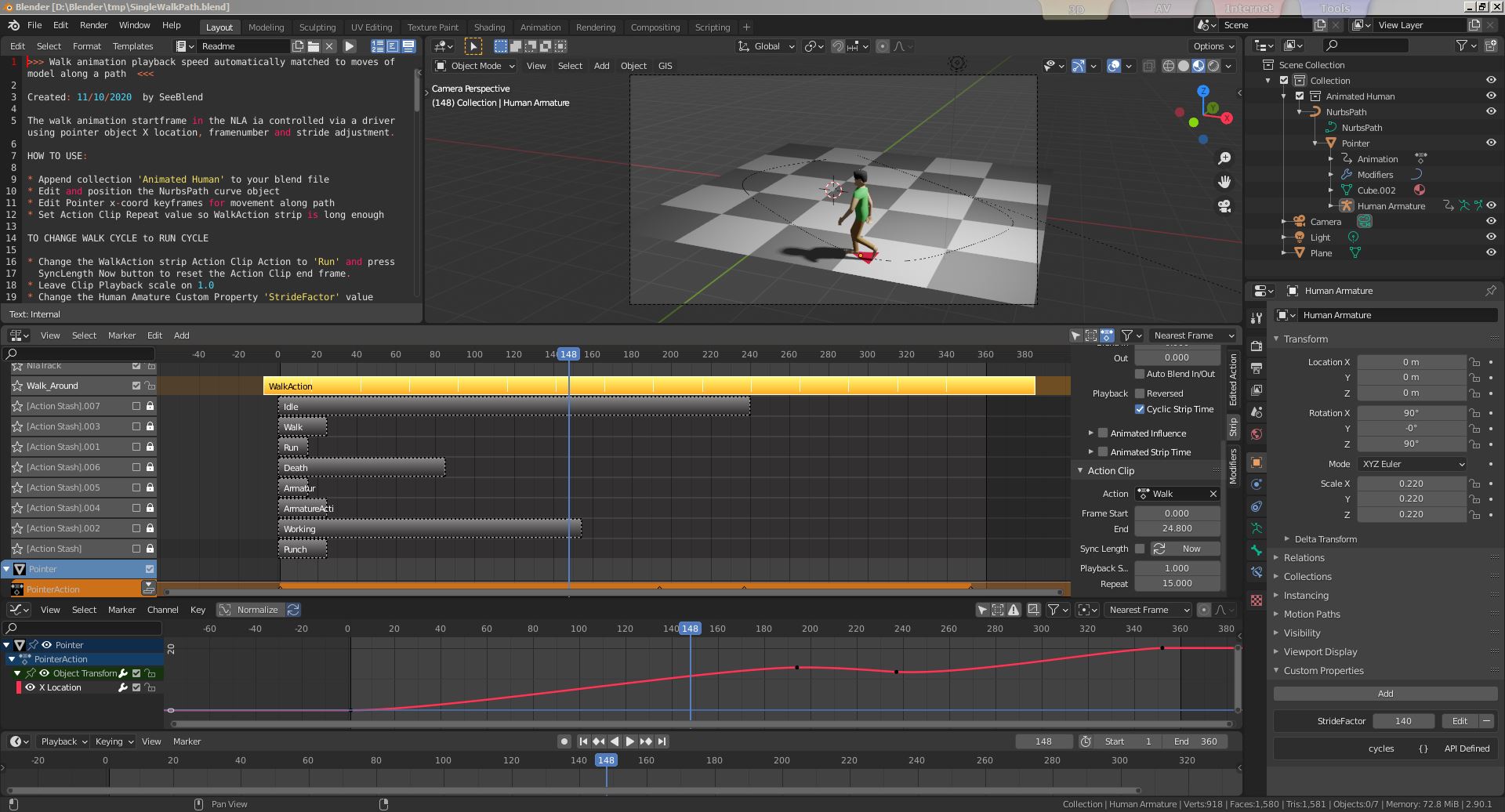Click the zoom magnifier icon in viewport
This screenshot has height=812, width=1505.
[x=1224, y=158]
